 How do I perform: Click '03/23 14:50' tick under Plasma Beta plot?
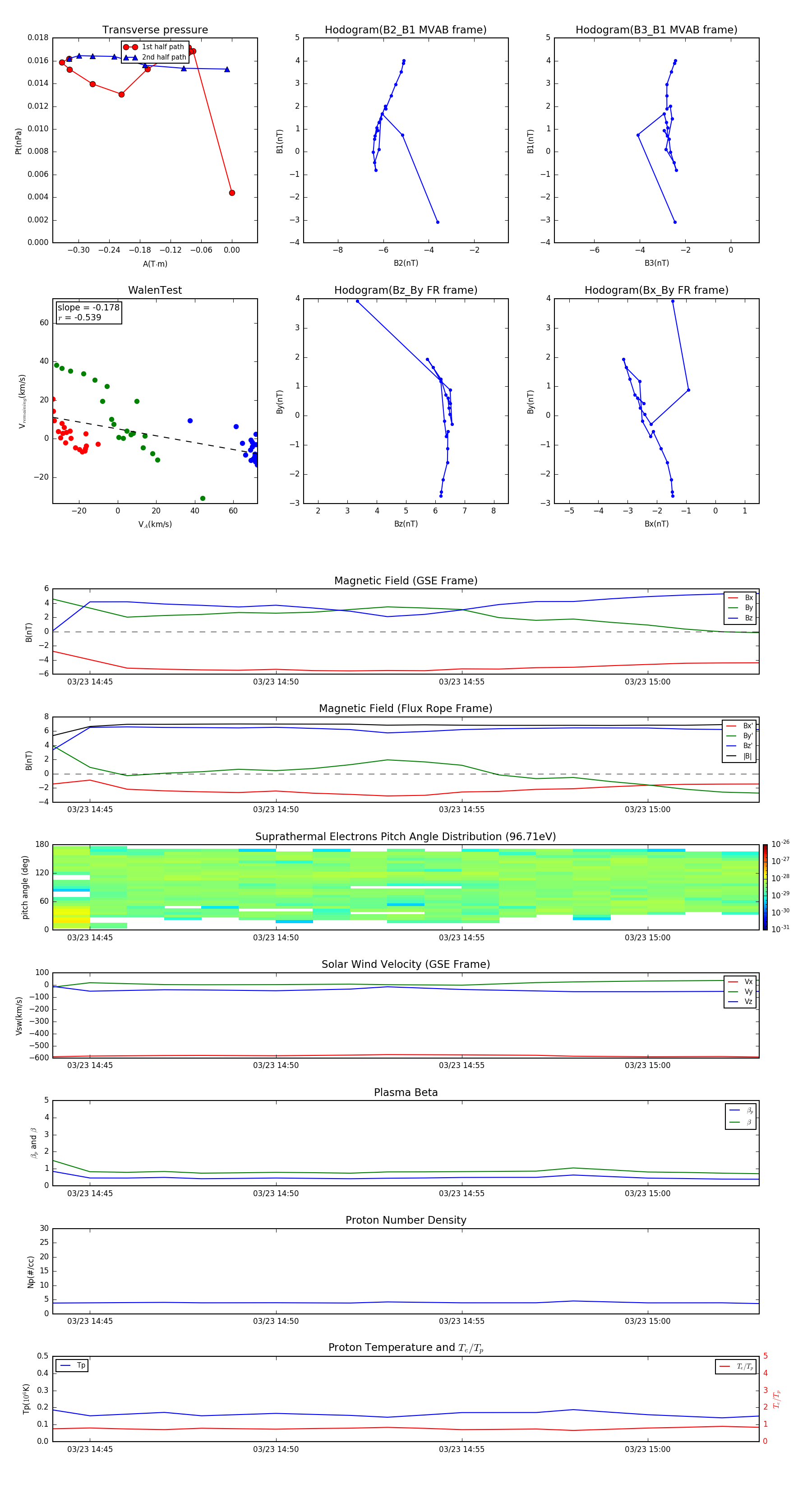point(276,1193)
